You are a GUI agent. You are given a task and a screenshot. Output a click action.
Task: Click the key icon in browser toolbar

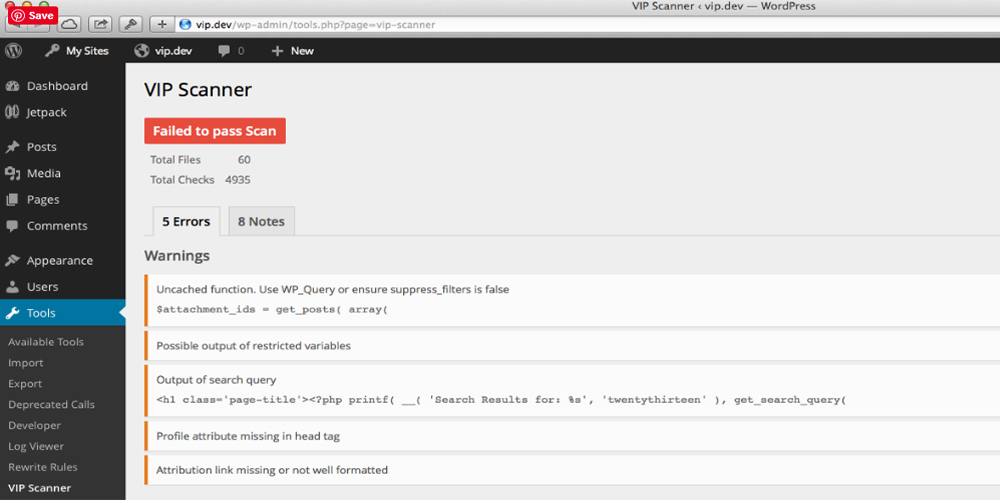tap(130, 23)
